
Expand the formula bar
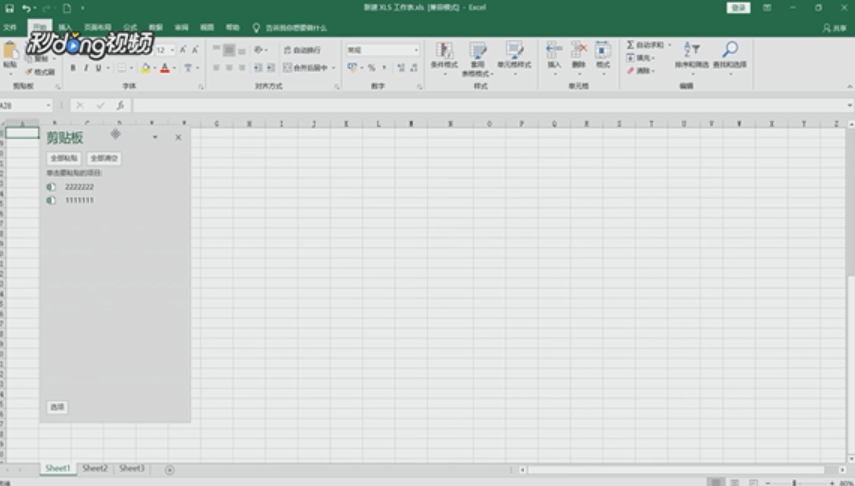pyautogui.click(x=850, y=105)
